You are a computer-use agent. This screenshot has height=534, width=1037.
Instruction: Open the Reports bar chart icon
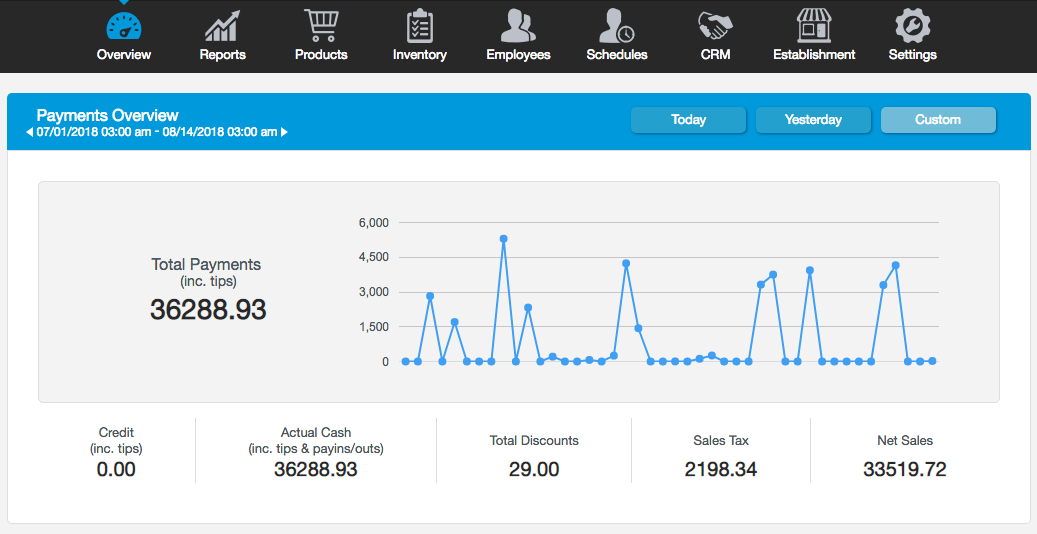click(222, 24)
